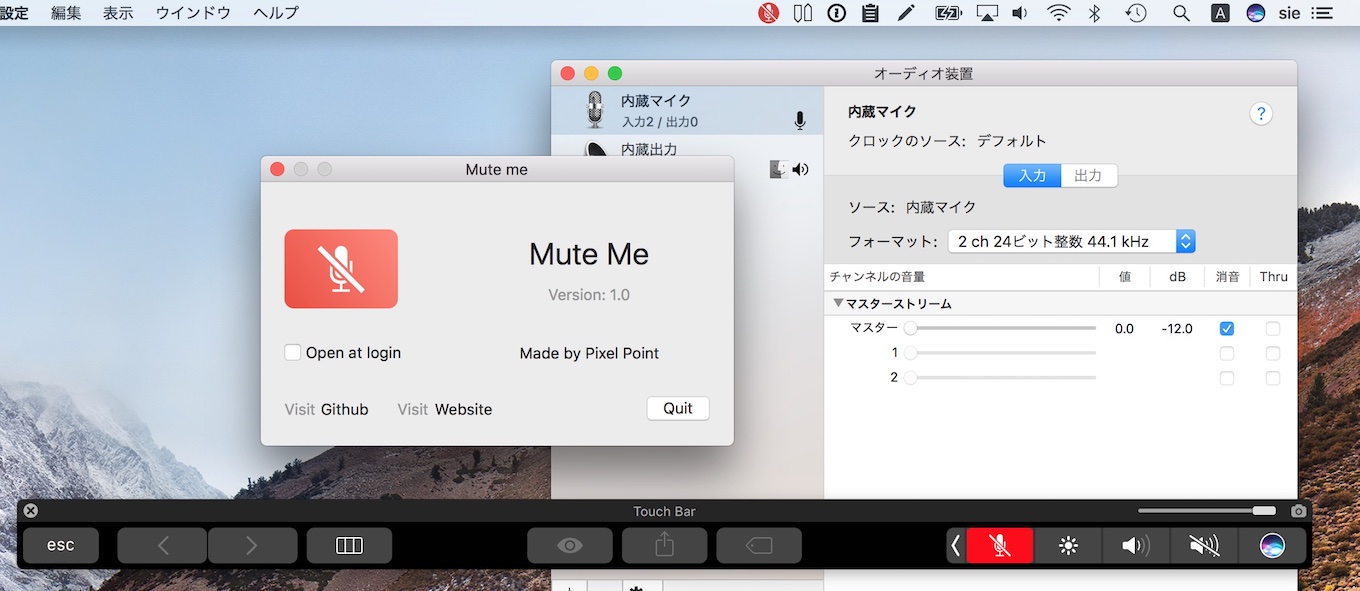Click the red MuteMe mic icon in menu bar
This screenshot has height=591, width=1360.
pyautogui.click(x=768, y=13)
